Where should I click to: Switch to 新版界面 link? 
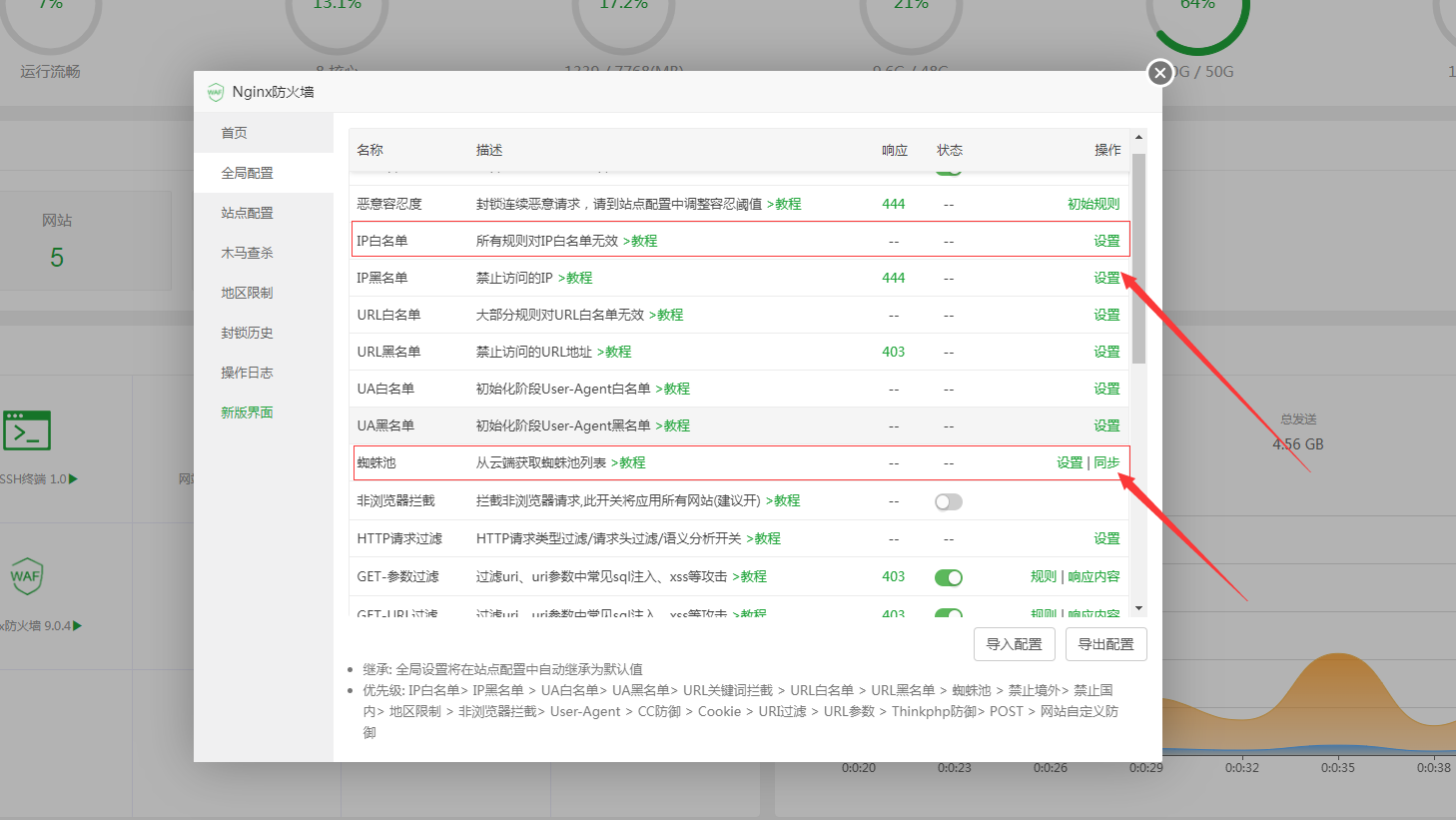pyautogui.click(x=247, y=412)
